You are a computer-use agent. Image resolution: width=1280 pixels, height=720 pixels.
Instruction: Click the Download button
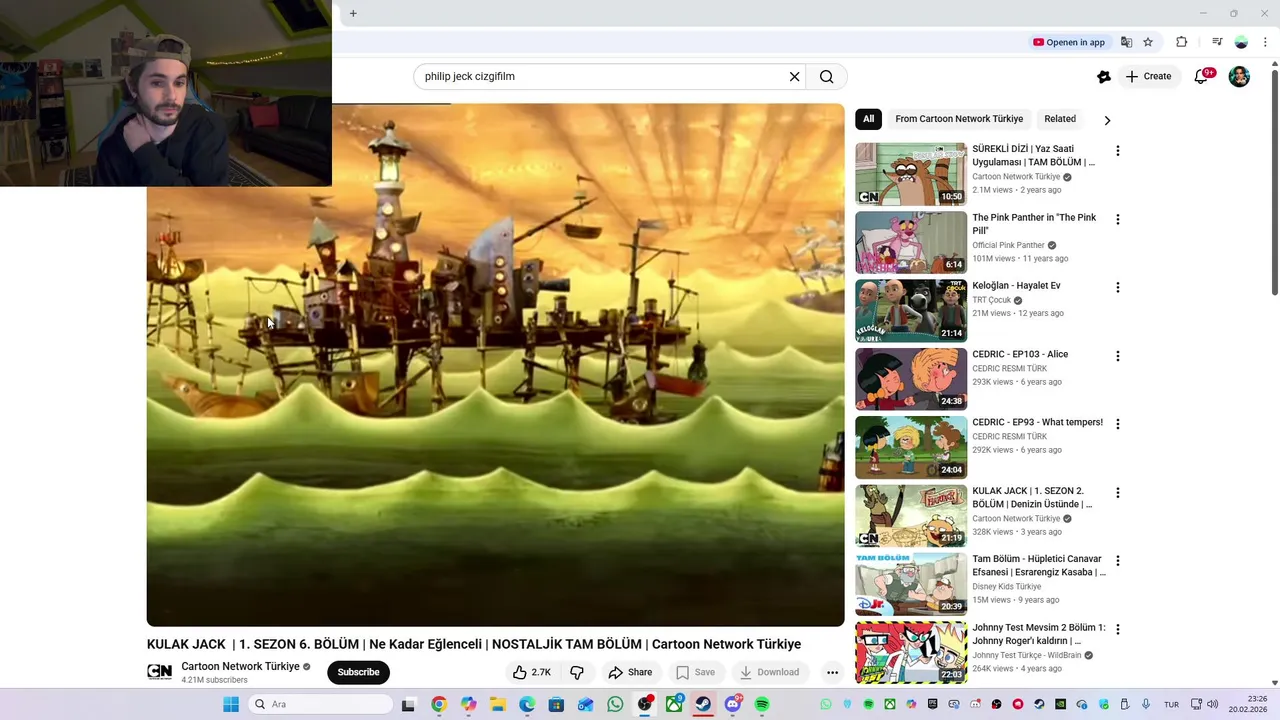(770, 672)
